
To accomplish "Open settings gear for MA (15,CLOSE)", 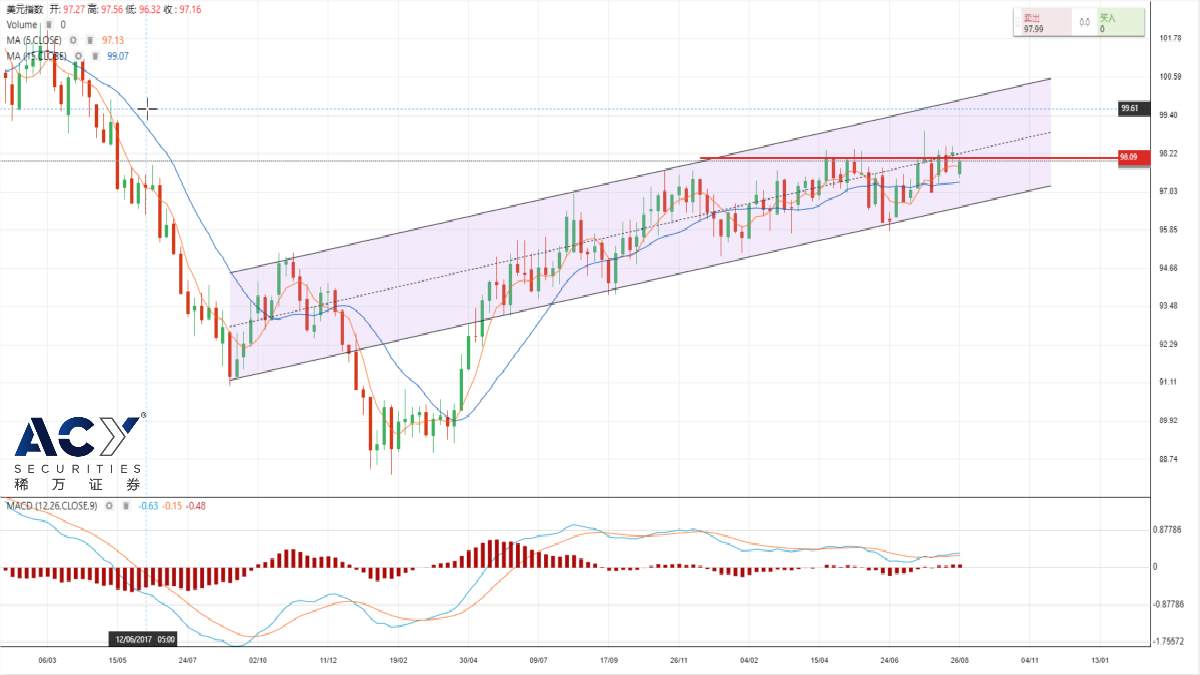I will (79, 56).
